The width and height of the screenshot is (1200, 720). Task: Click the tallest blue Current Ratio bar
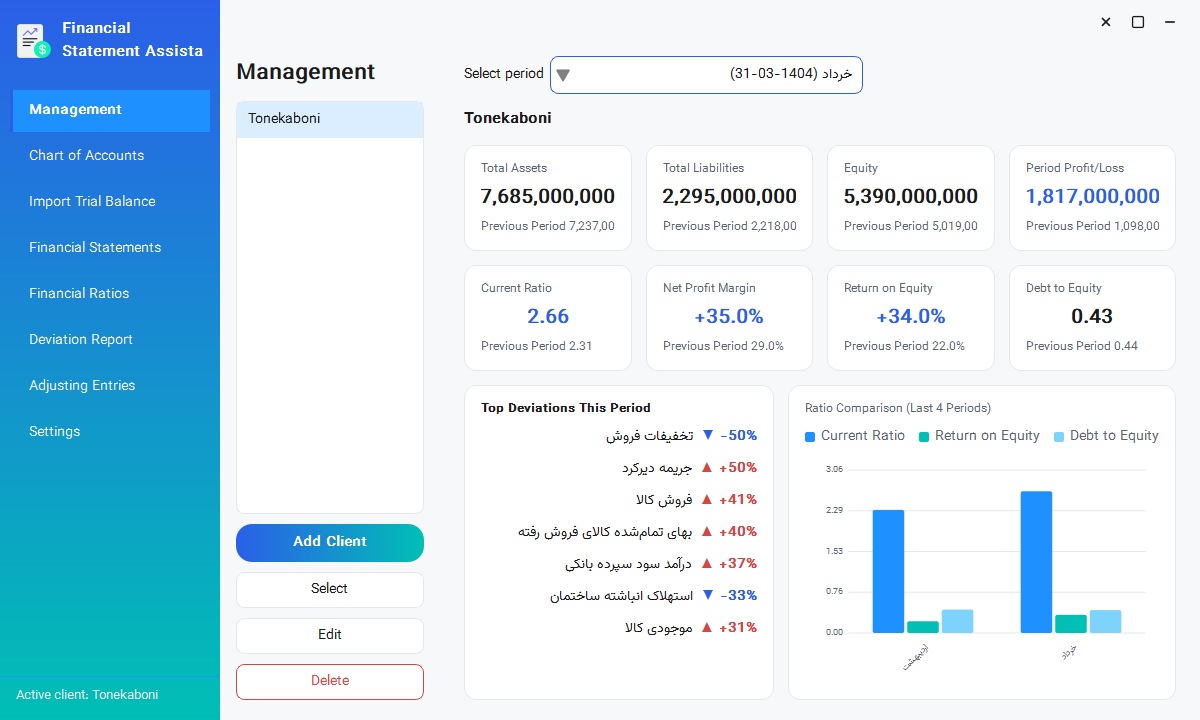[x=1036, y=562]
